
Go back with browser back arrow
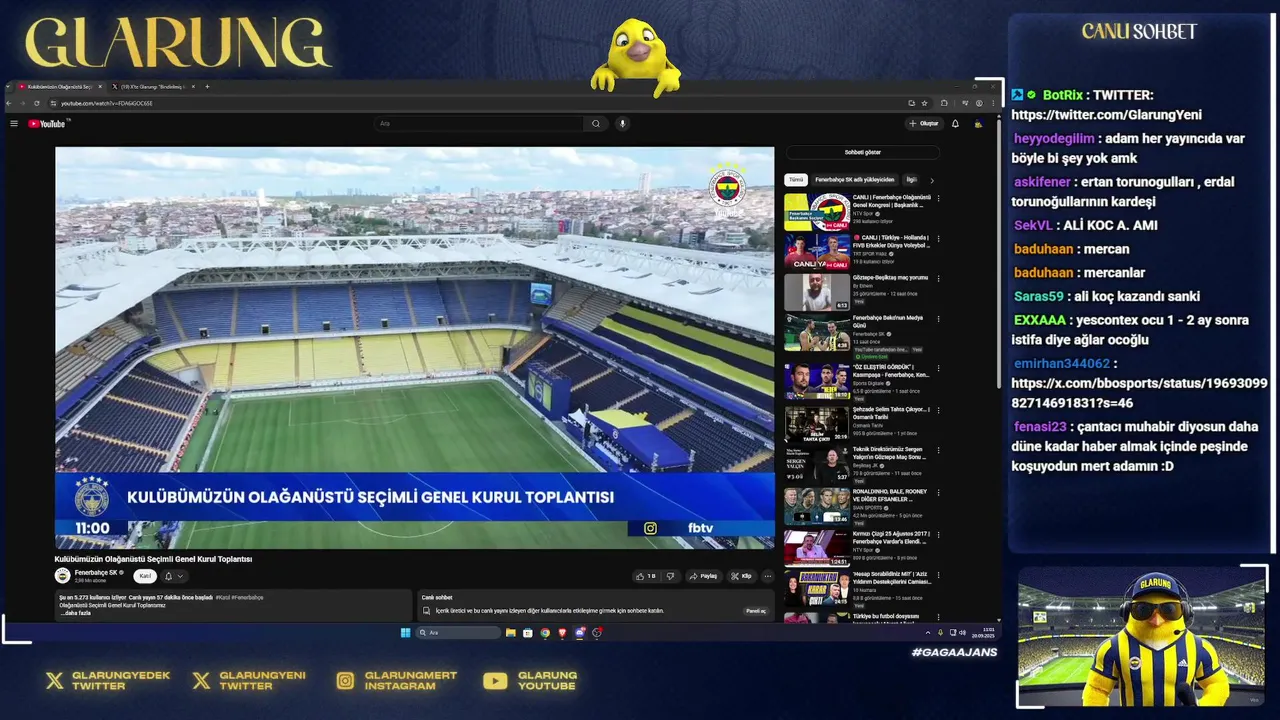10,103
